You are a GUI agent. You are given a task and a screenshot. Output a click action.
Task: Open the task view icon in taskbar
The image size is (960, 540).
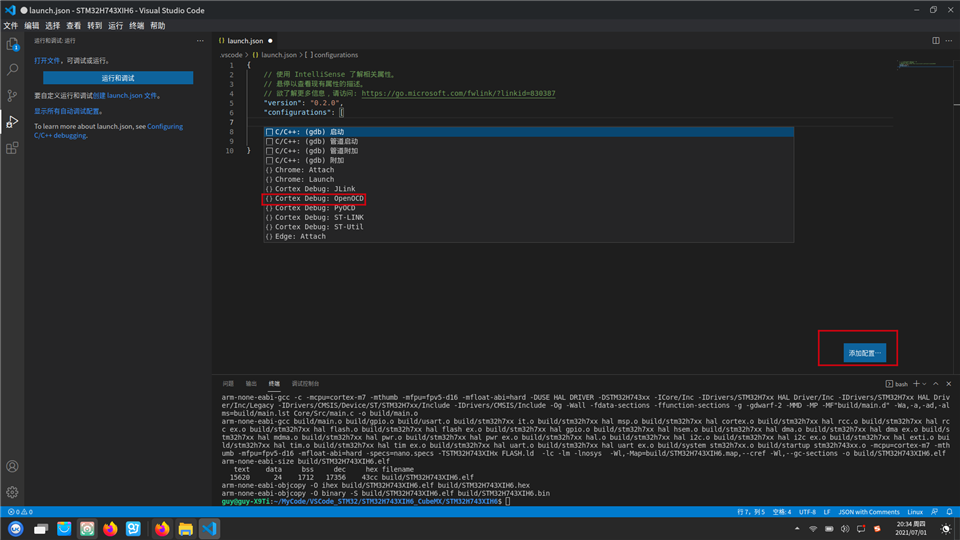41,529
